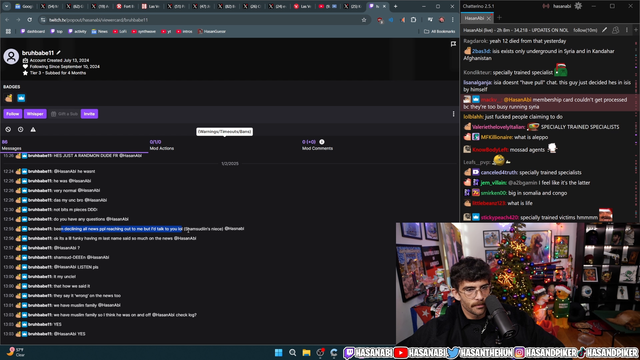Add a new Chatterino tab with plus
The height and width of the screenshot is (360, 640).
(x=499, y=18)
